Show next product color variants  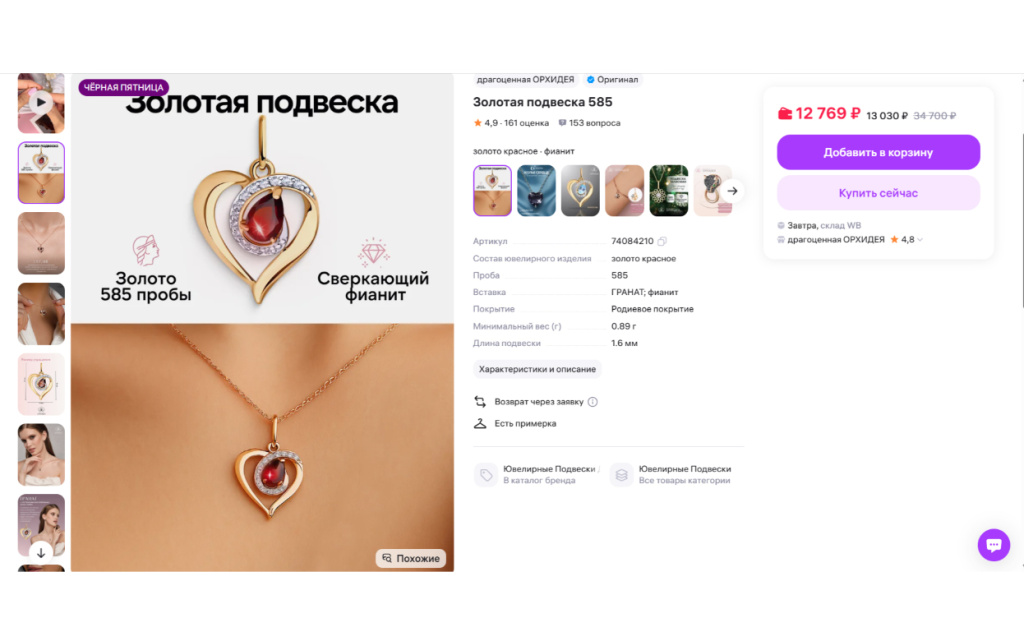(x=732, y=191)
